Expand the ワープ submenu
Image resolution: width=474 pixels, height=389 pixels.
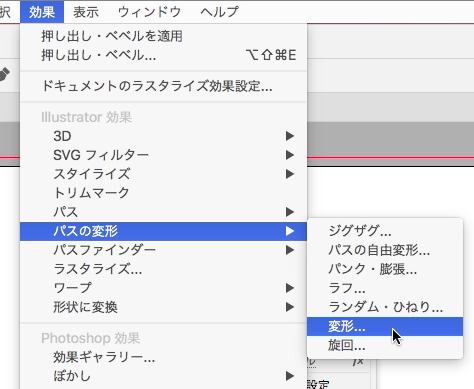[163, 288]
